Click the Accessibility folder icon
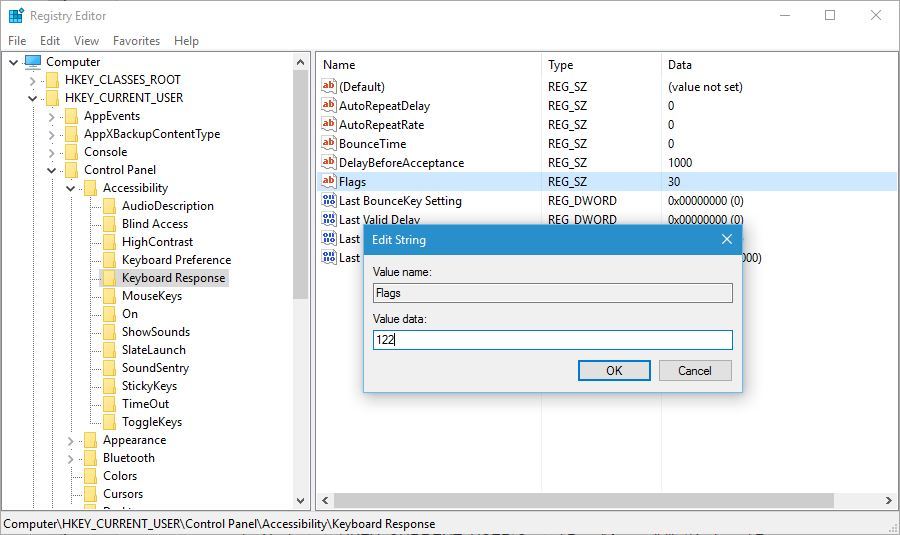Viewport: 900px width, 535px height. [90, 188]
